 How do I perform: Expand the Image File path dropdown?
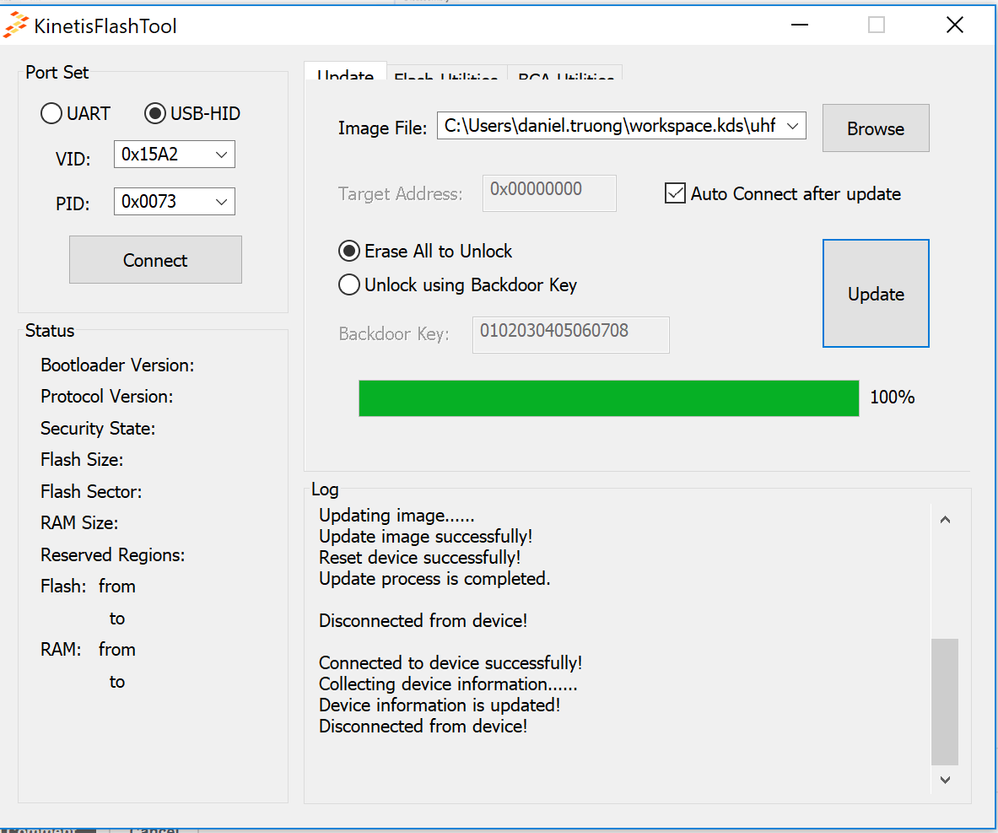[x=792, y=125]
